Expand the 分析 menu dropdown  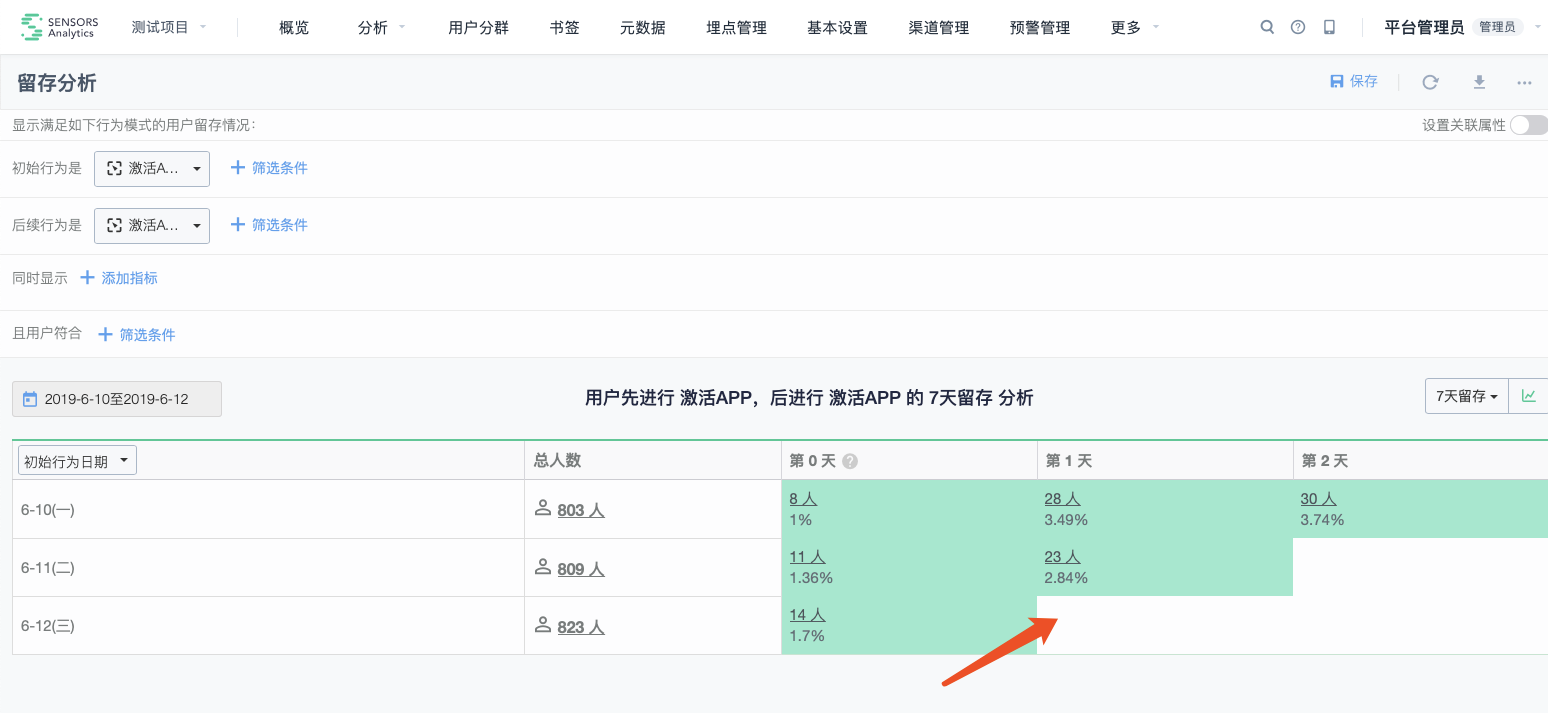tap(381, 27)
